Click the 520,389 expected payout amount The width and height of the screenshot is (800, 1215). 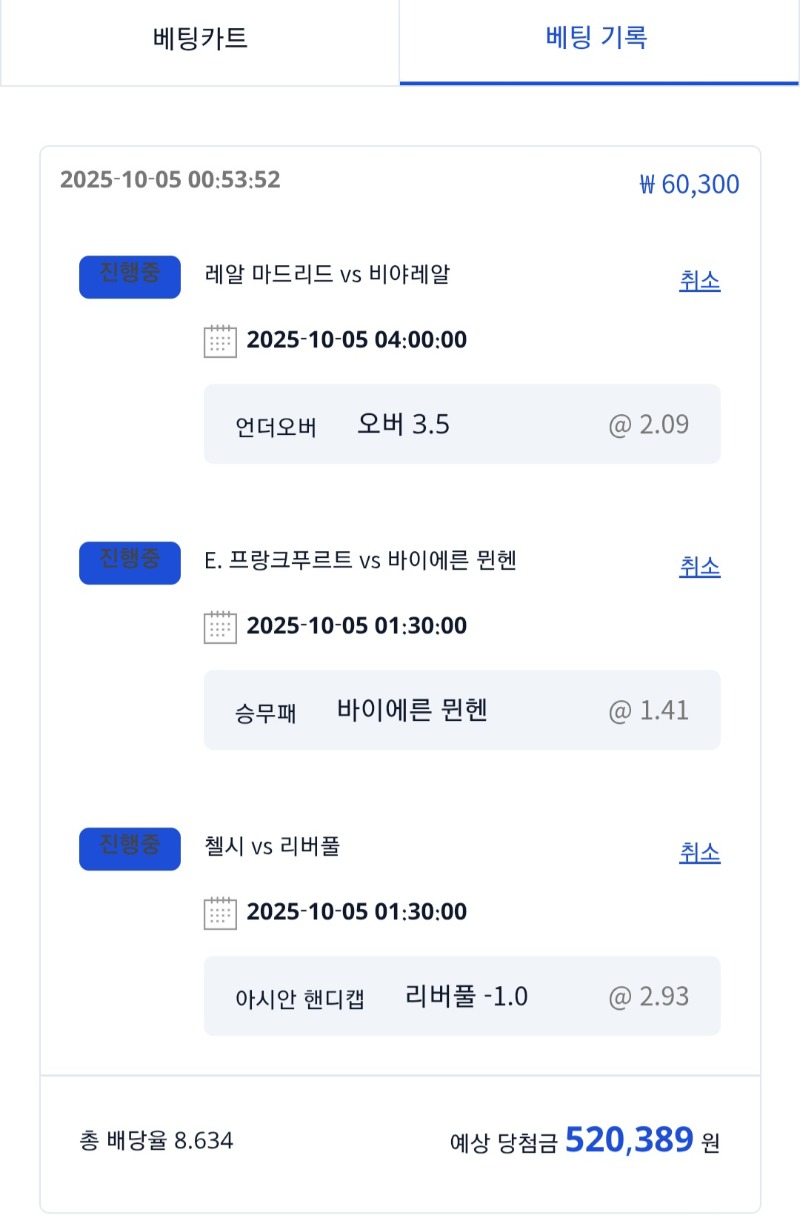[x=629, y=1139]
